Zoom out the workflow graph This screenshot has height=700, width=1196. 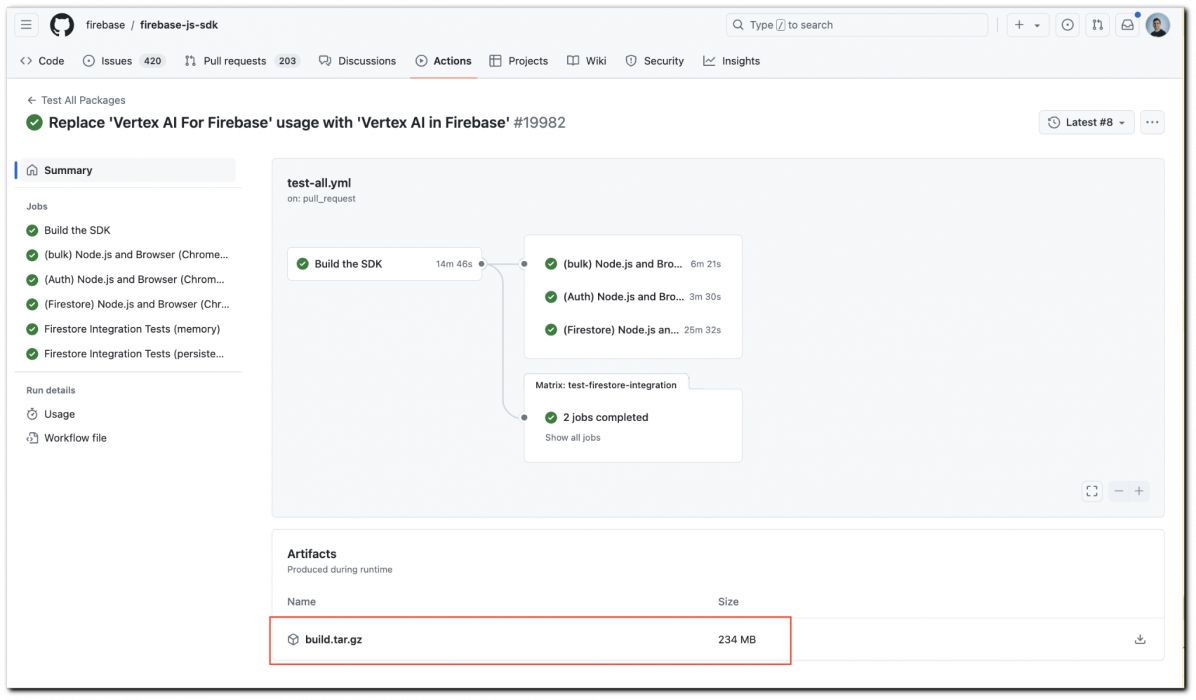tap(1119, 491)
